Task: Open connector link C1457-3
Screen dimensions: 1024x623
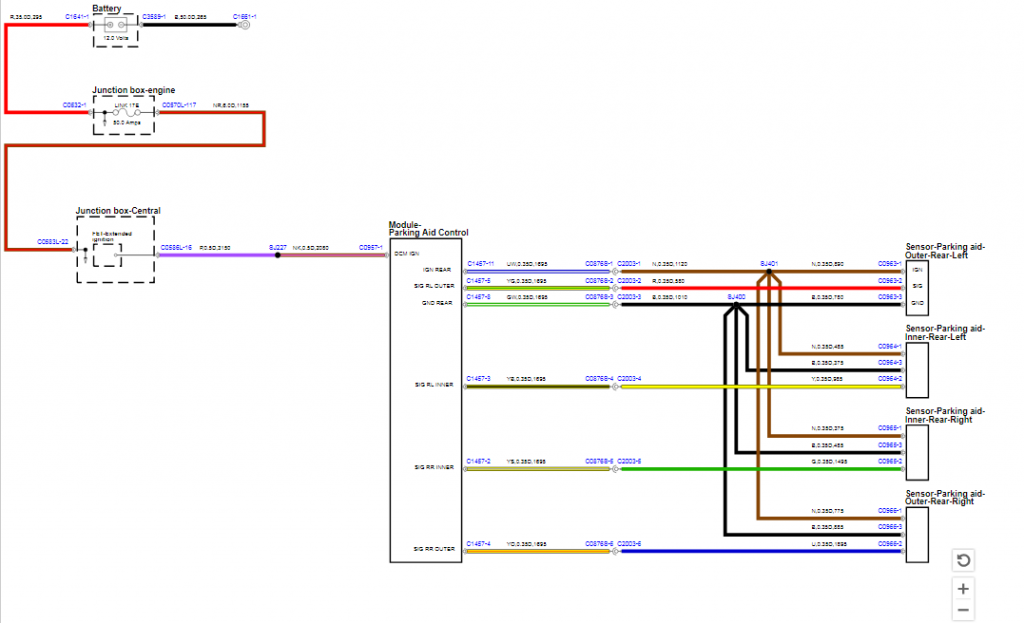Action: 479,379
